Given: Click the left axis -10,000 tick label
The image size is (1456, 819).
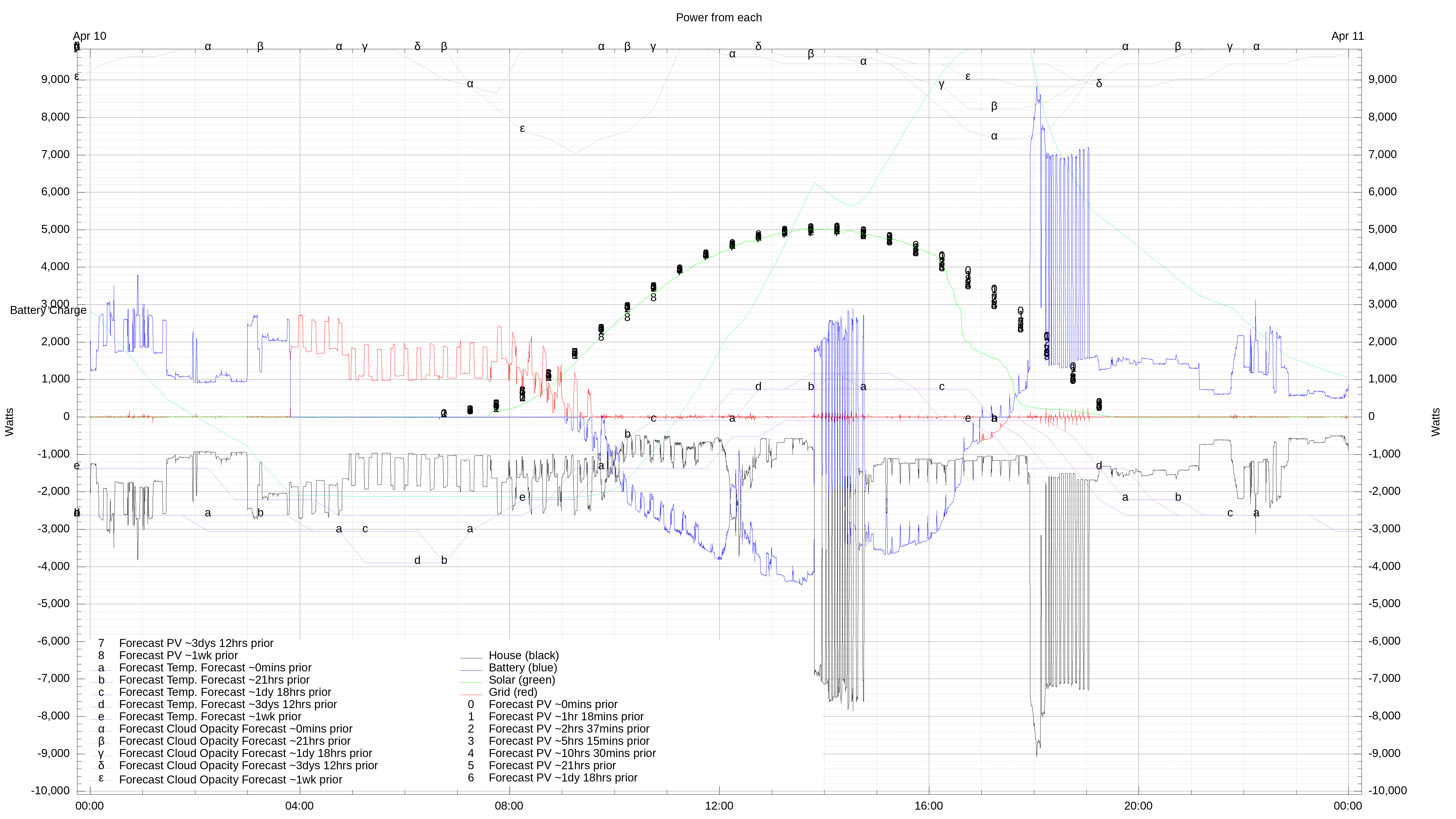Looking at the screenshot, I should click(x=50, y=791).
